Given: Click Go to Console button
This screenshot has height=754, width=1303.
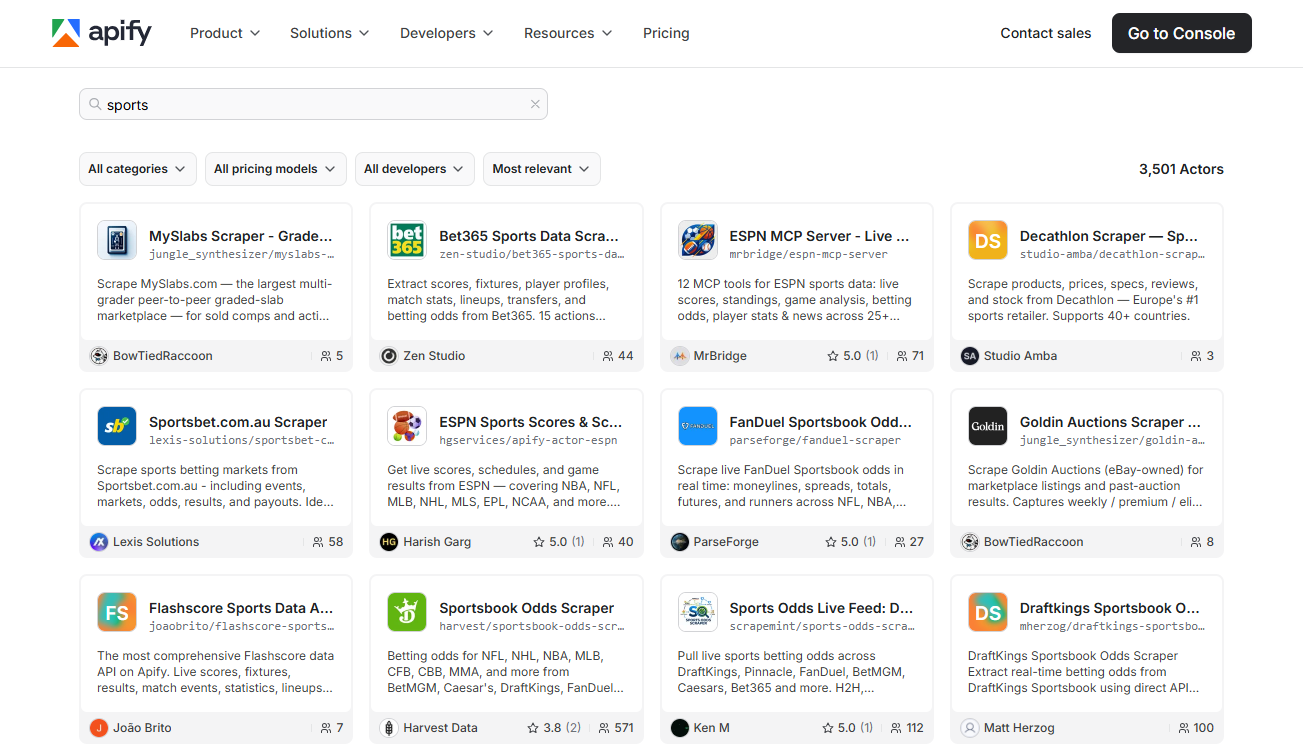Looking at the screenshot, I should (x=1182, y=33).
